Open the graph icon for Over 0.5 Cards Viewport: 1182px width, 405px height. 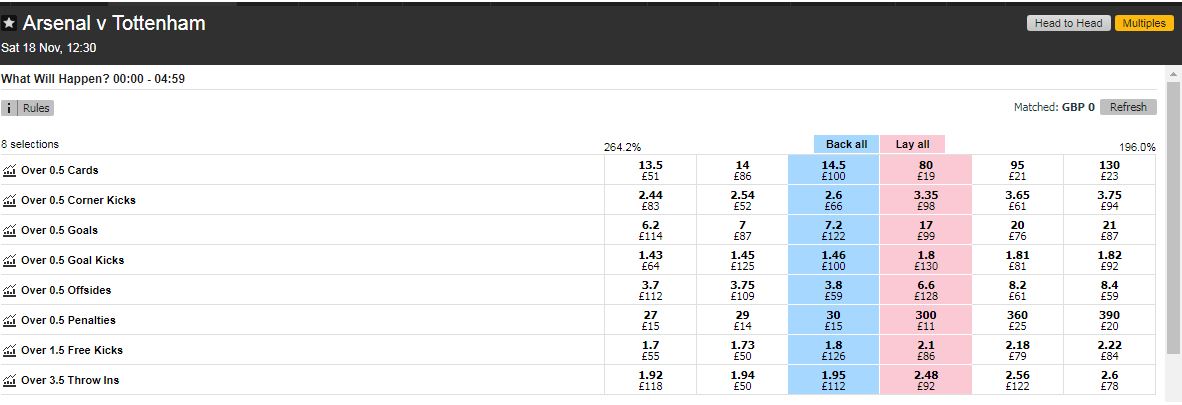[10, 170]
